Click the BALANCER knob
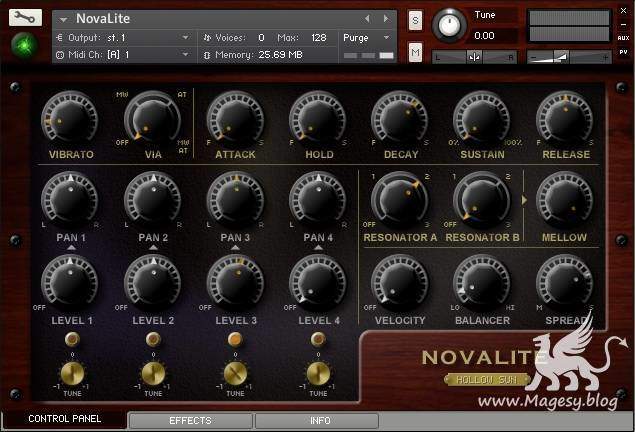The height and width of the screenshot is (432, 635). 482,283
